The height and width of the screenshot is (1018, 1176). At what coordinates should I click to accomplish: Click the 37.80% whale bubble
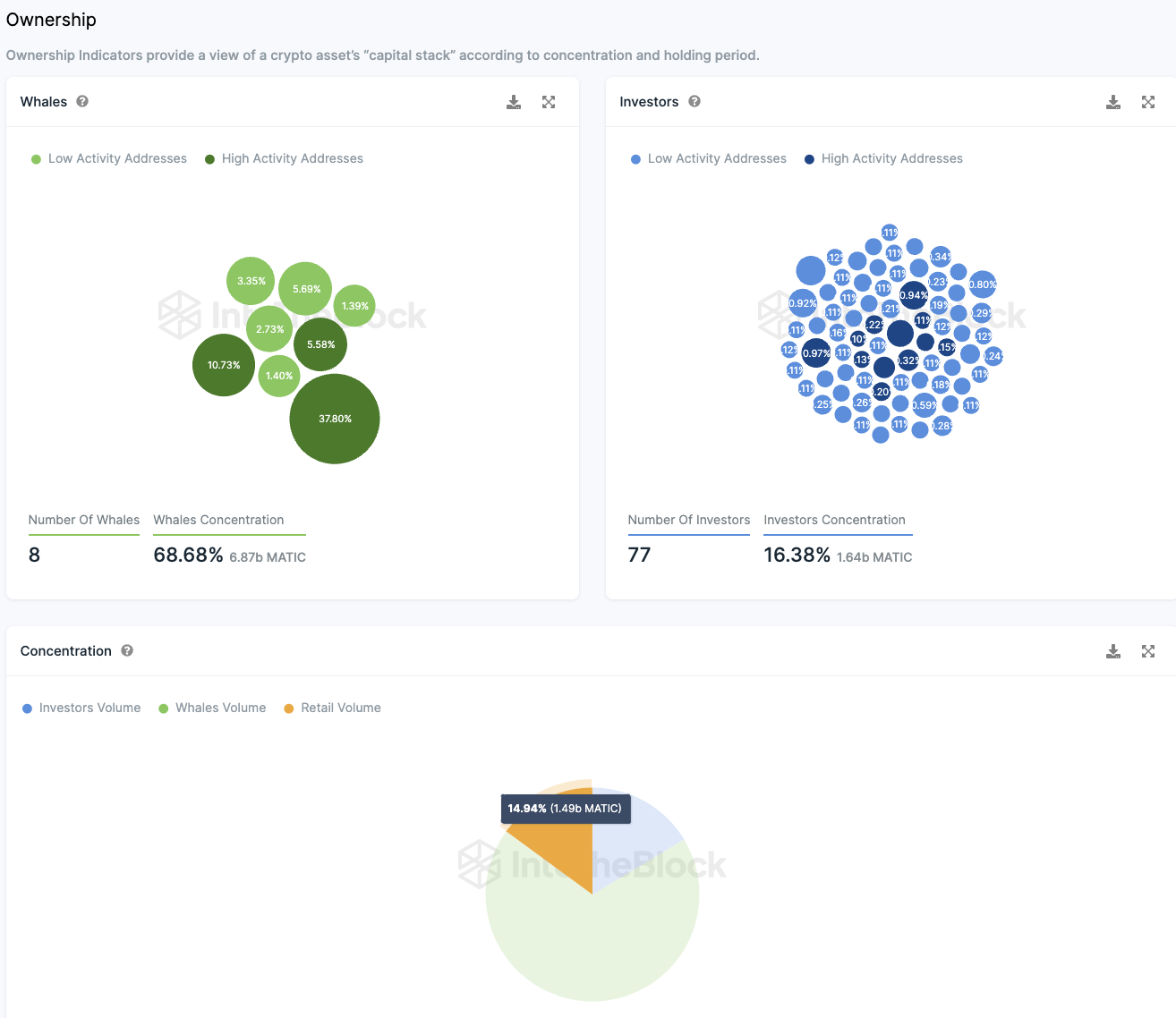pyautogui.click(x=335, y=419)
